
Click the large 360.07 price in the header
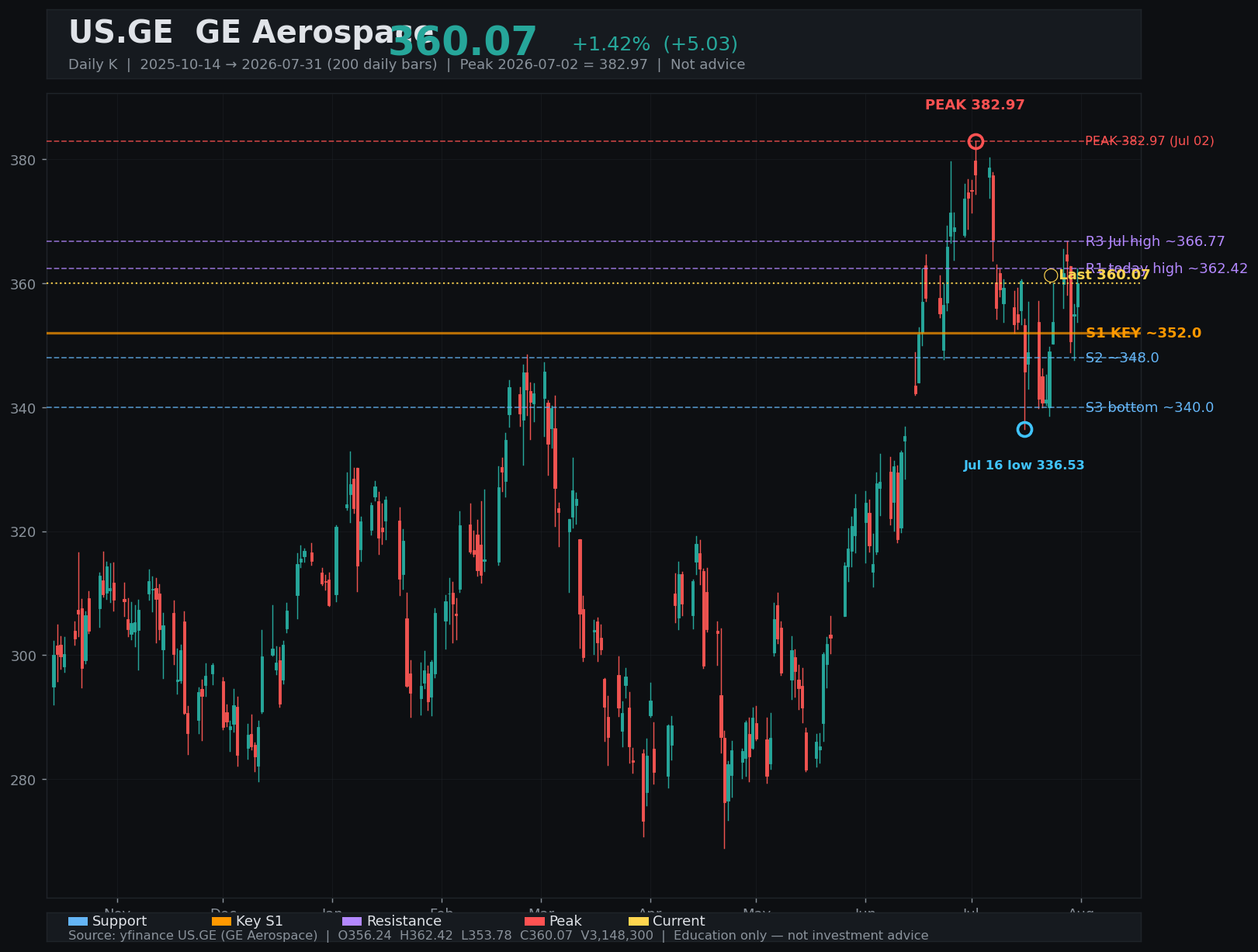[463, 42]
